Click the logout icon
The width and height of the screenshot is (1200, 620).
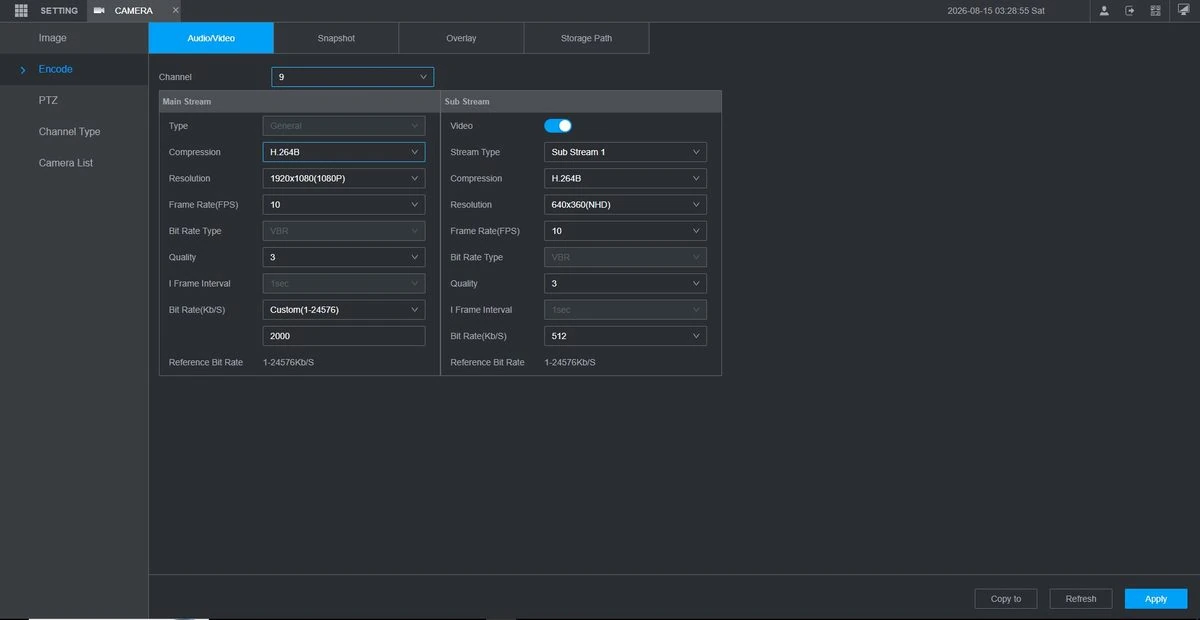[x=1130, y=10]
